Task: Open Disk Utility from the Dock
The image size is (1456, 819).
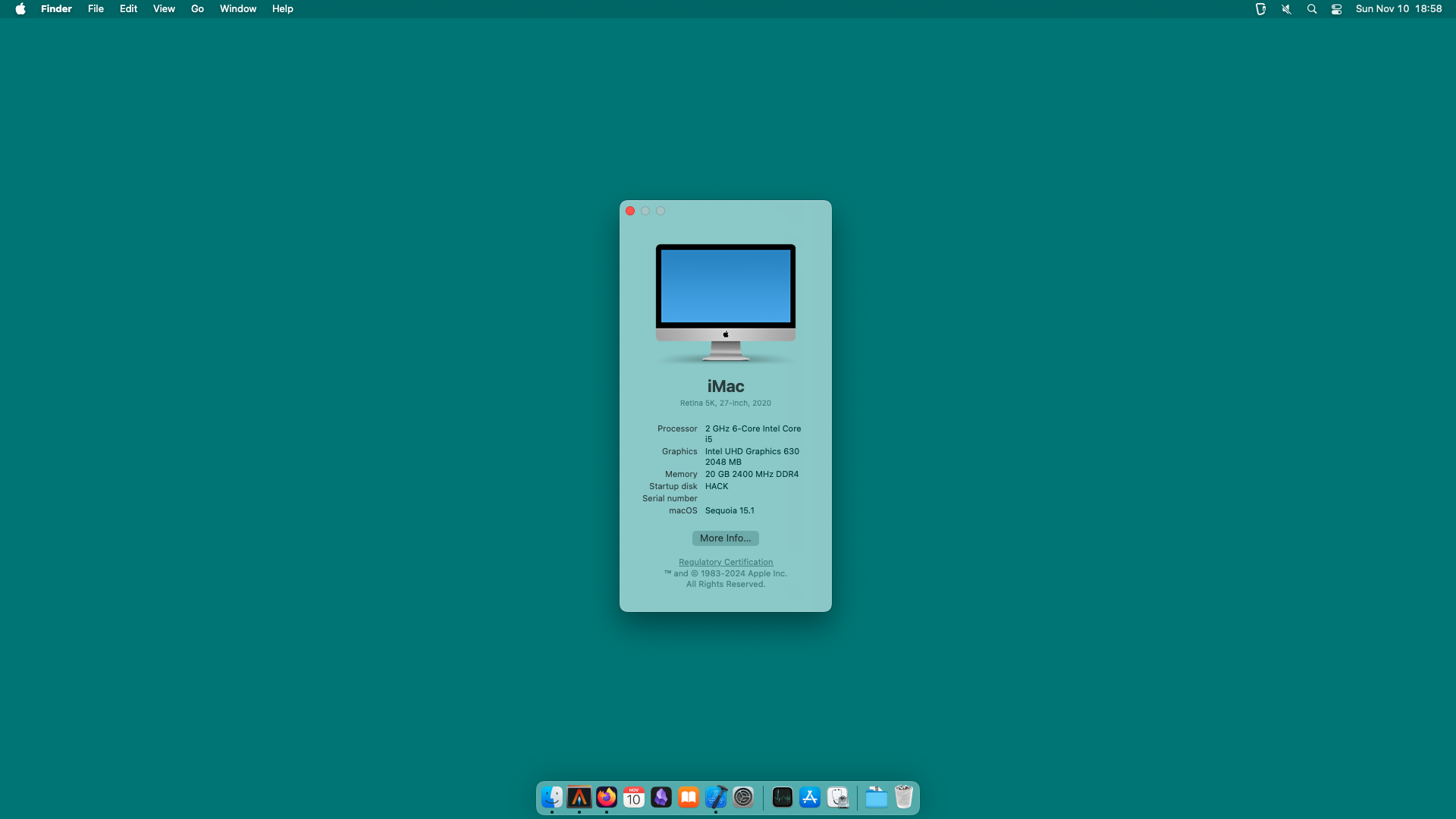Action: point(837,798)
